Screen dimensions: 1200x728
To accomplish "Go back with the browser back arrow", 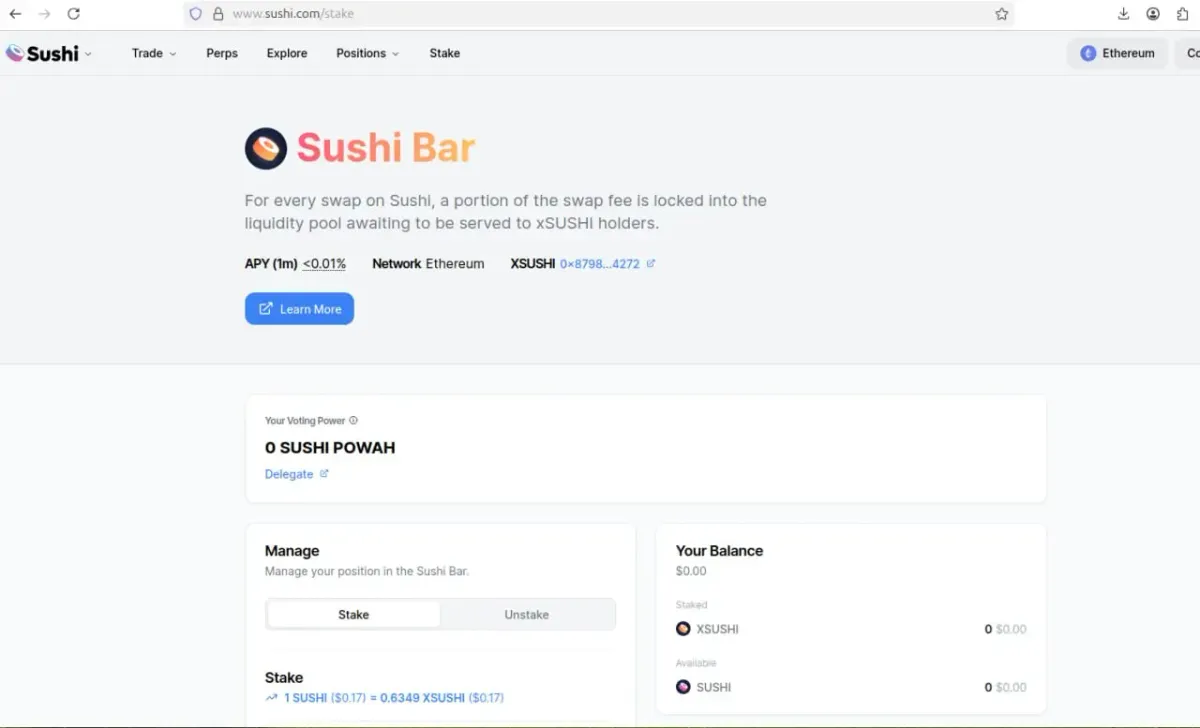I will 15,14.
